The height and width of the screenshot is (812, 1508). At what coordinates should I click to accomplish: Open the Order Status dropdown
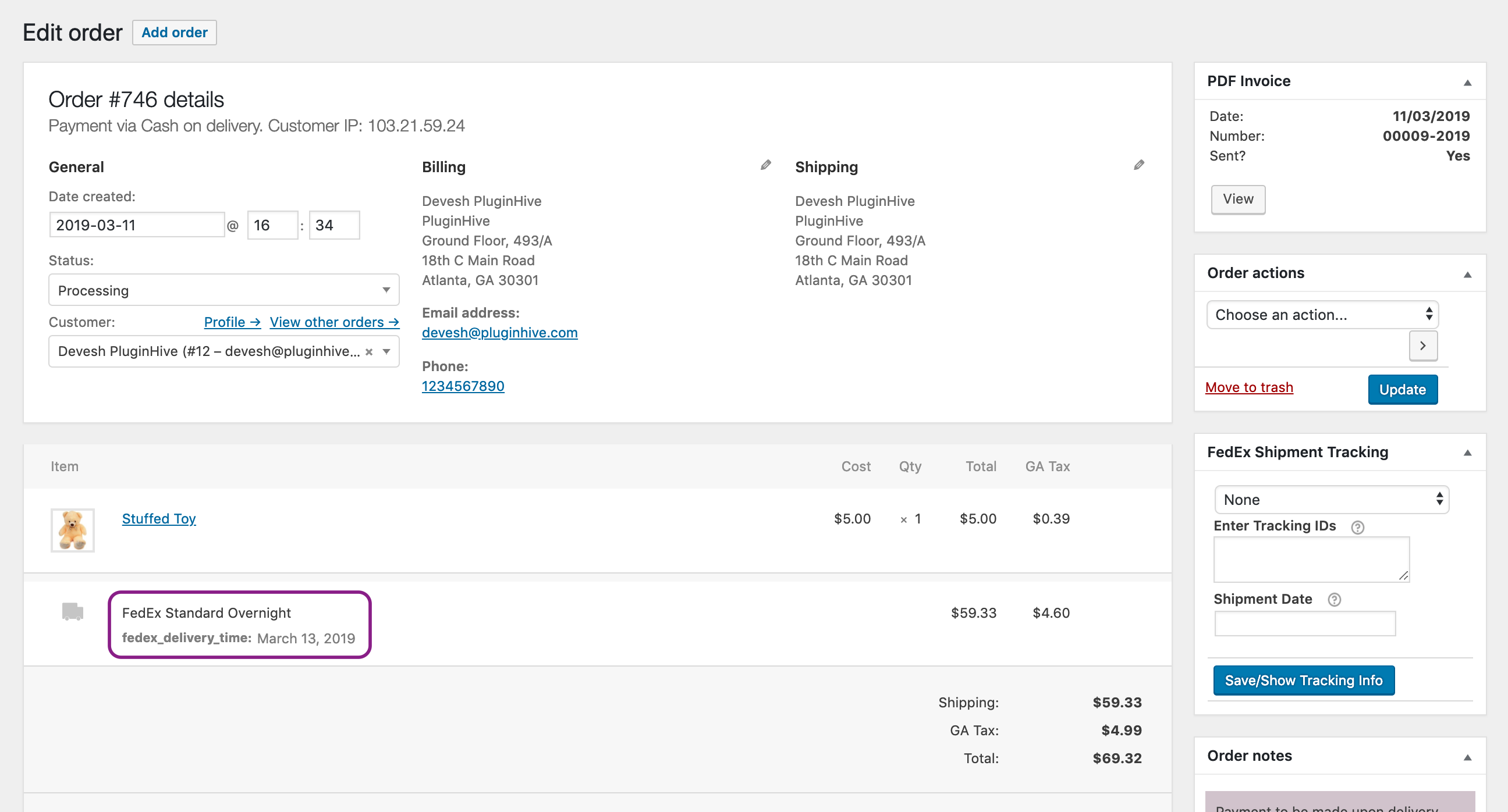coord(221,290)
